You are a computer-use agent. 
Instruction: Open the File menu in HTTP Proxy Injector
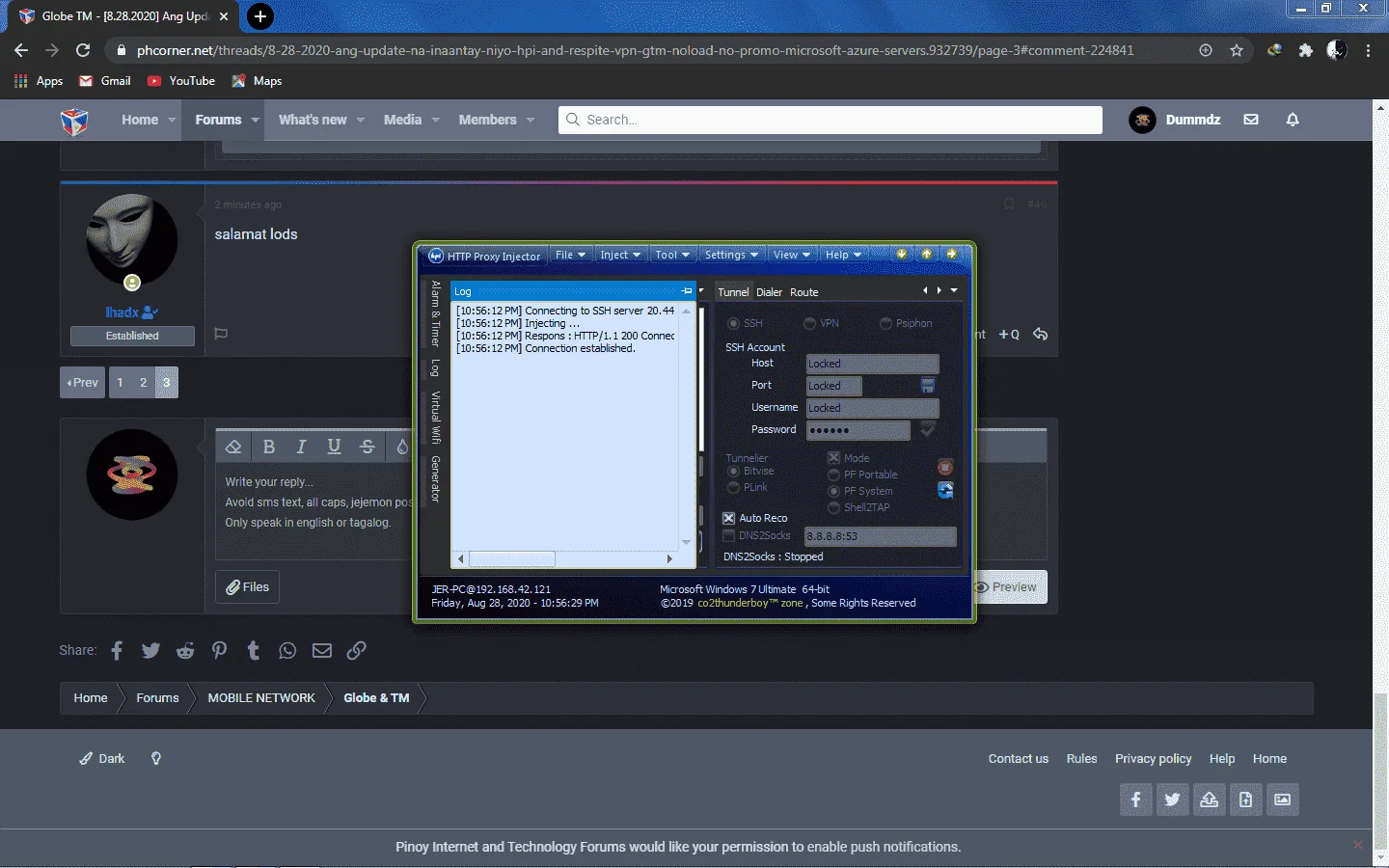pyautogui.click(x=570, y=255)
